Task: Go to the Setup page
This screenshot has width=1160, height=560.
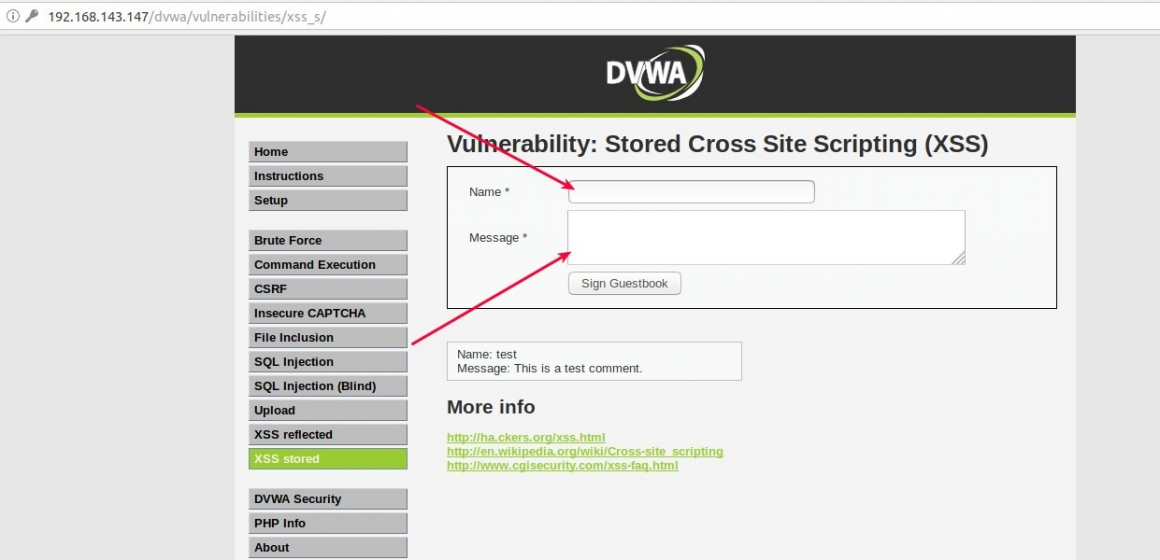Action: tap(328, 200)
